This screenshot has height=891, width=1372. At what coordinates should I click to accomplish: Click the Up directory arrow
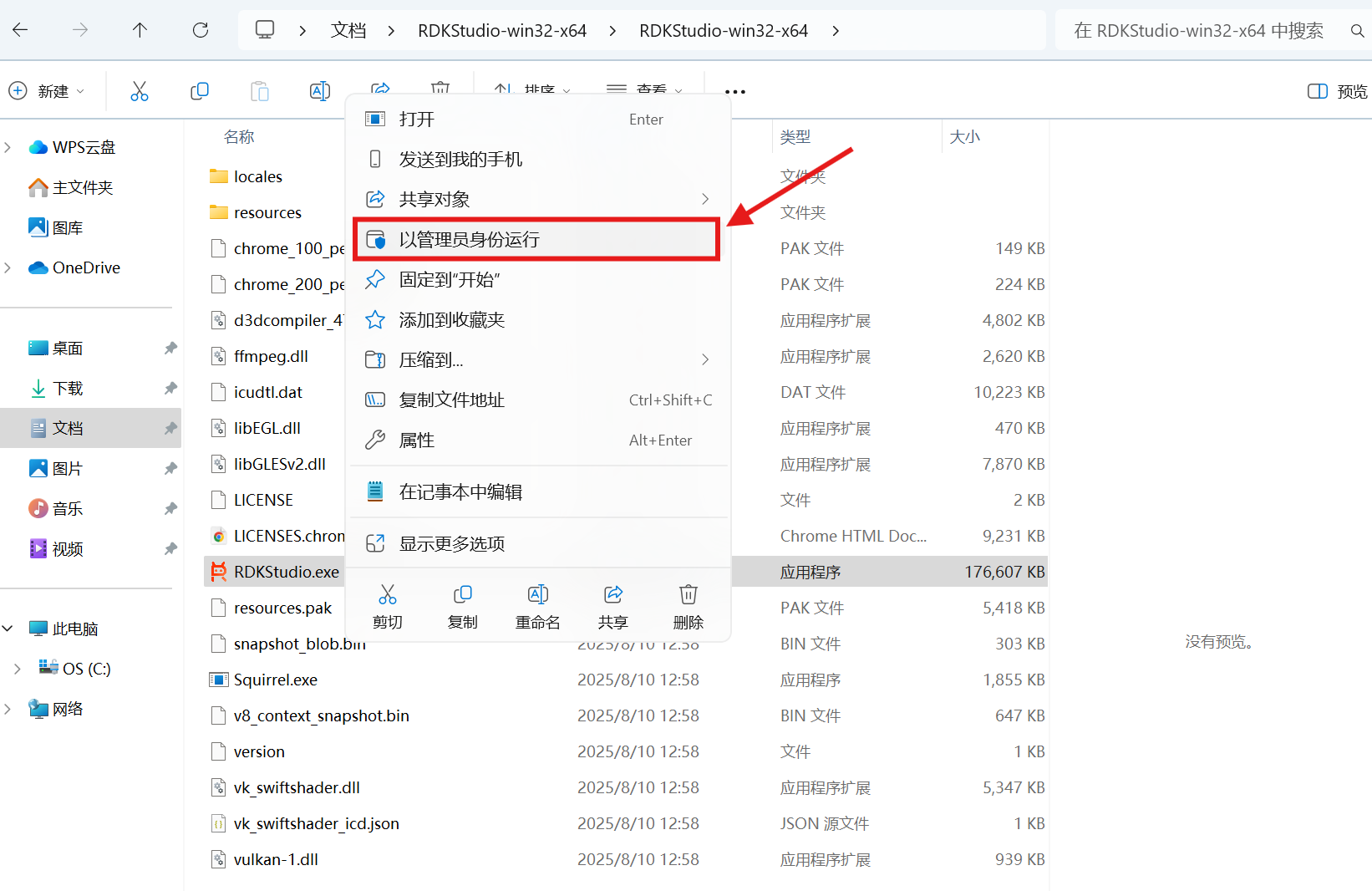[140, 30]
